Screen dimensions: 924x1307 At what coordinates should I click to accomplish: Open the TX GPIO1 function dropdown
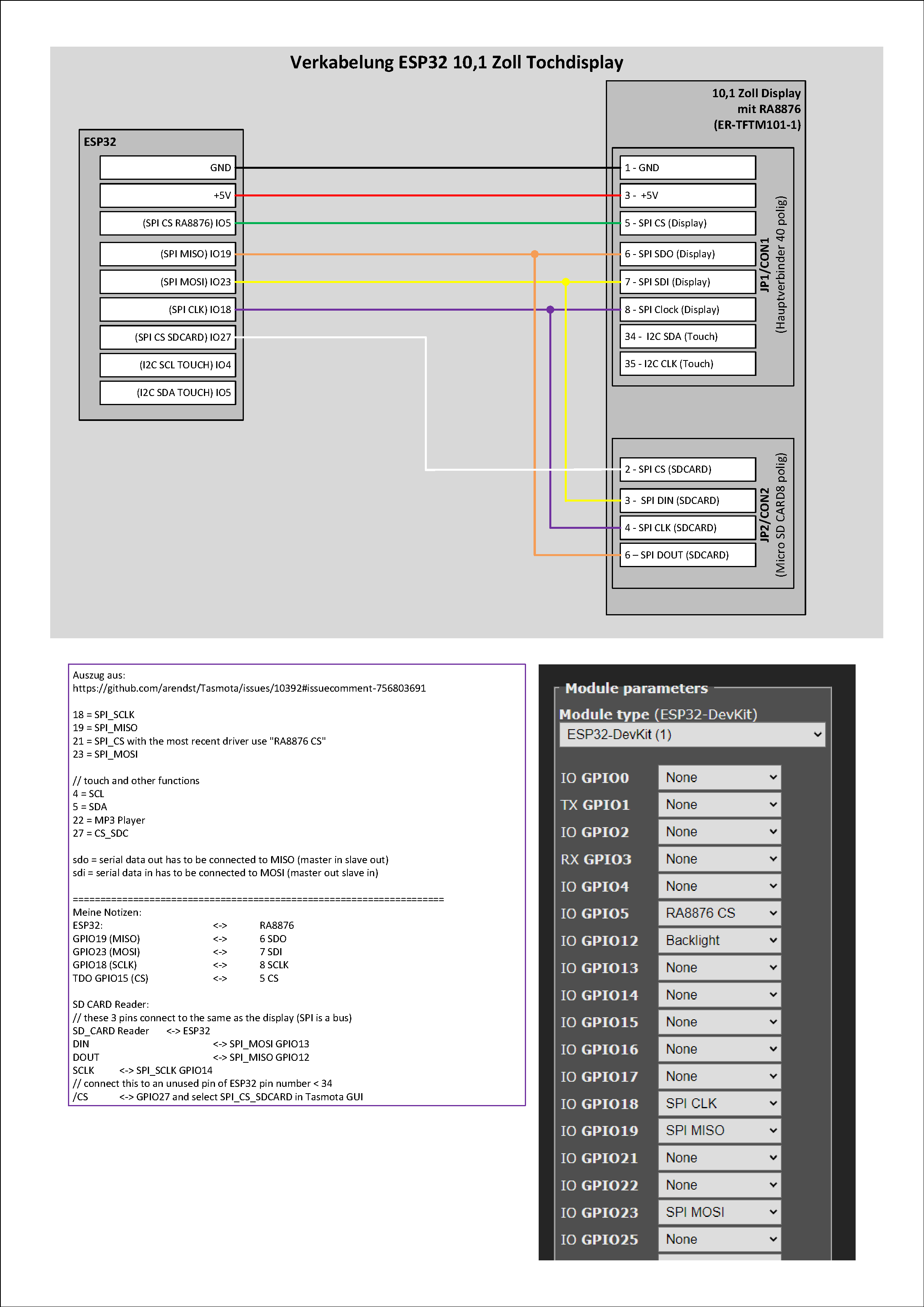[x=720, y=804]
